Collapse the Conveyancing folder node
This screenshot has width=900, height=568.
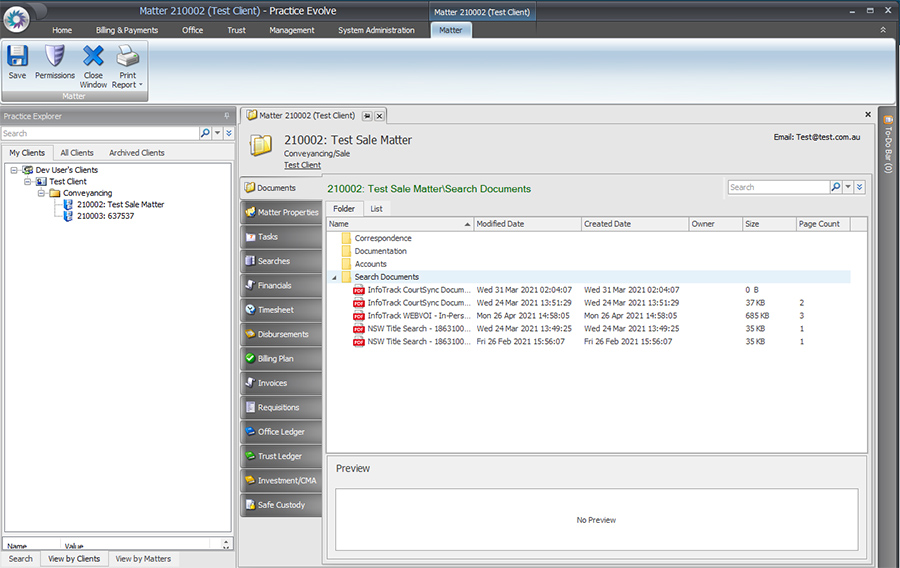41,193
